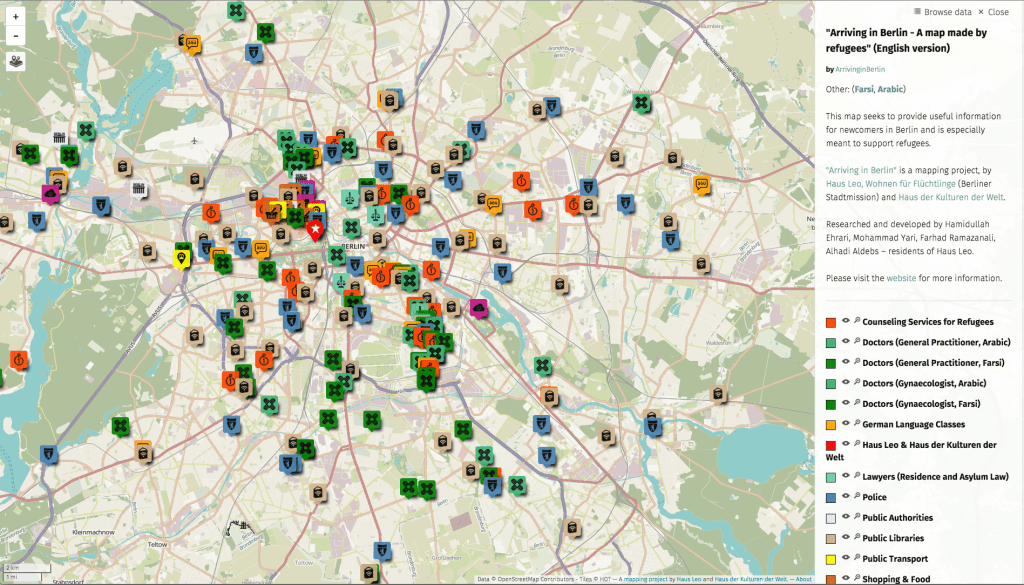Follow the 'website' link for more information
This screenshot has height=585, width=1024.
tap(901, 277)
